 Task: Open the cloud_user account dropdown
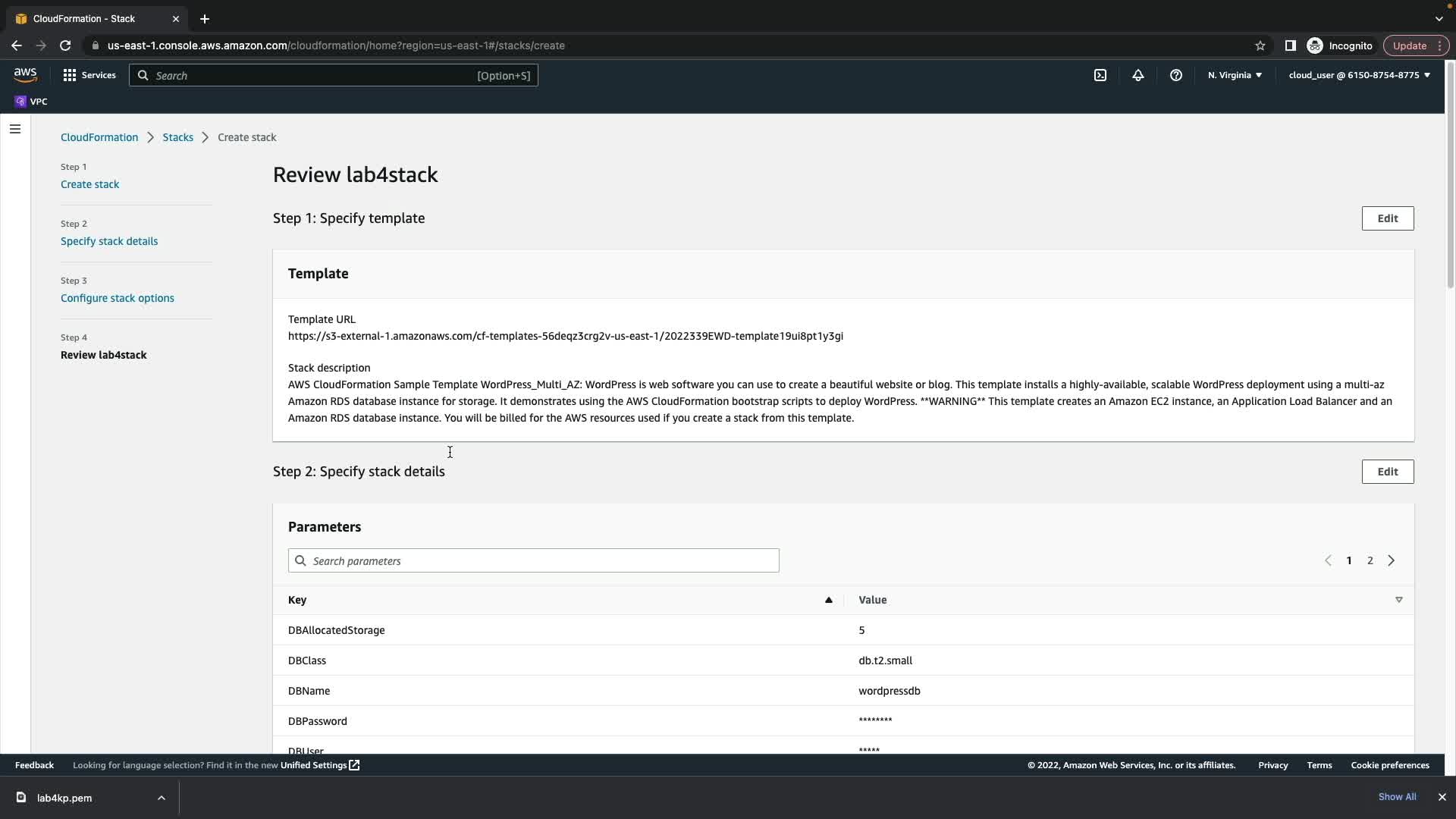[x=1359, y=75]
